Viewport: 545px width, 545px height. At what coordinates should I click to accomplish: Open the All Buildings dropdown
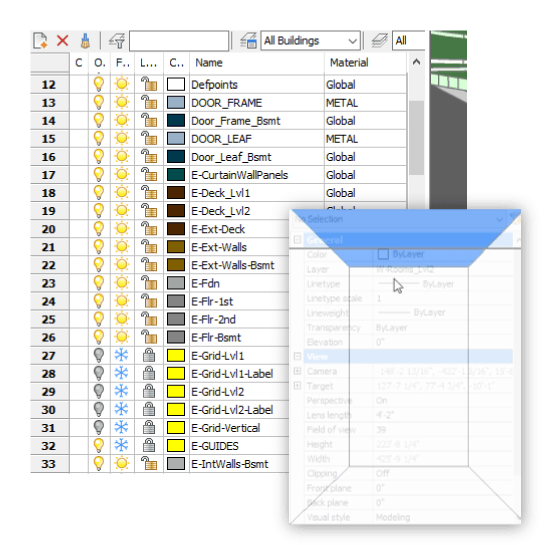coord(310,41)
